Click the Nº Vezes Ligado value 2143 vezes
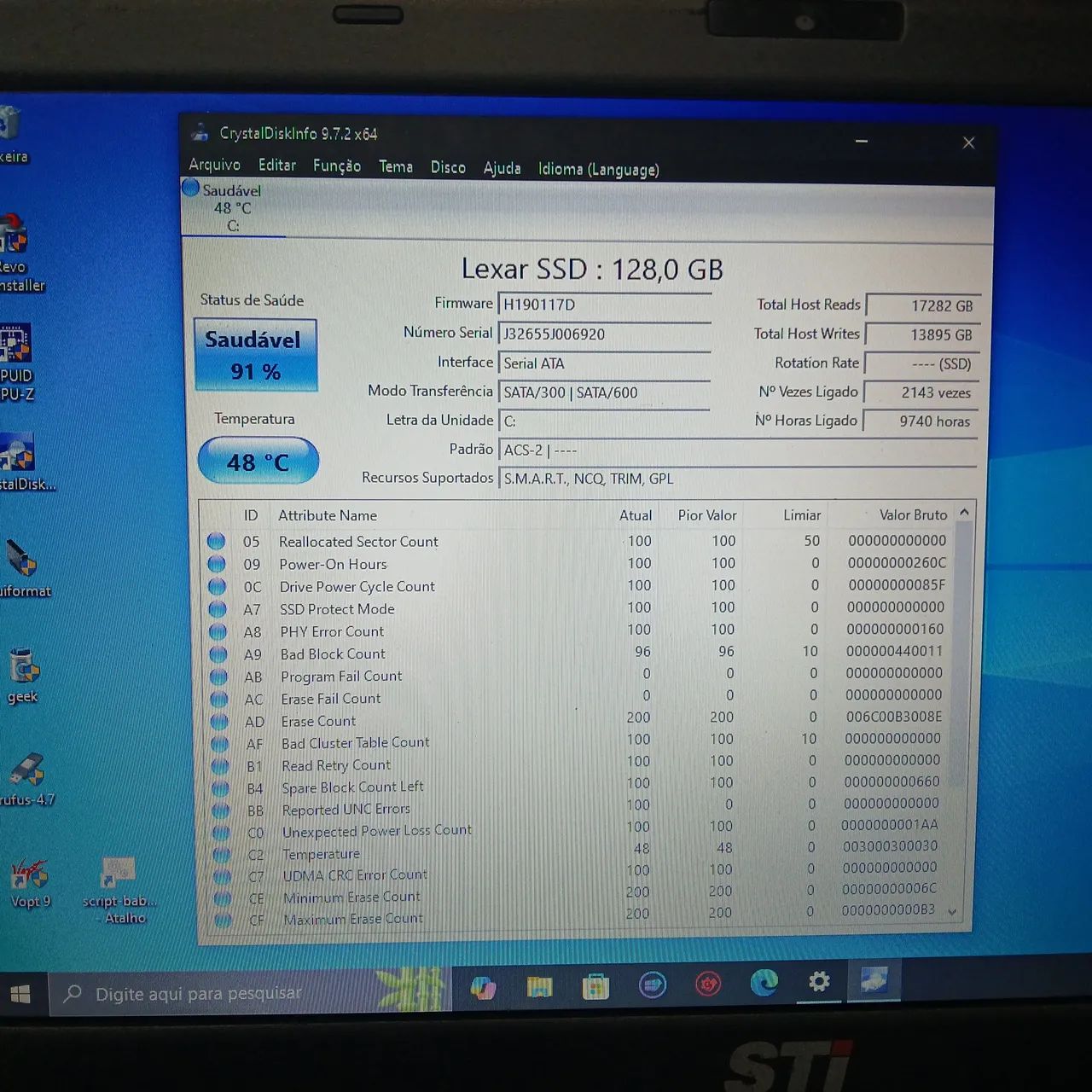This screenshot has height=1092, width=1092. click(921, 392)
